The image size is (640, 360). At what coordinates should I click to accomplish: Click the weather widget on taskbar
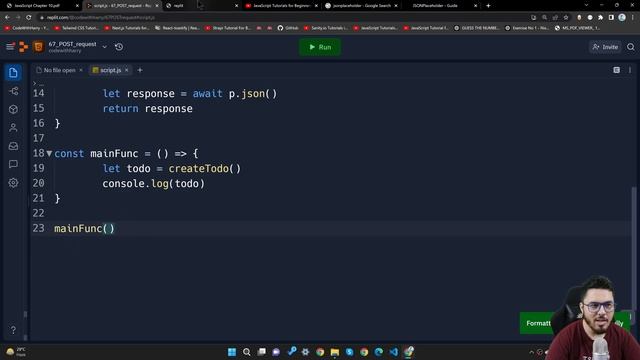[16, 352]
